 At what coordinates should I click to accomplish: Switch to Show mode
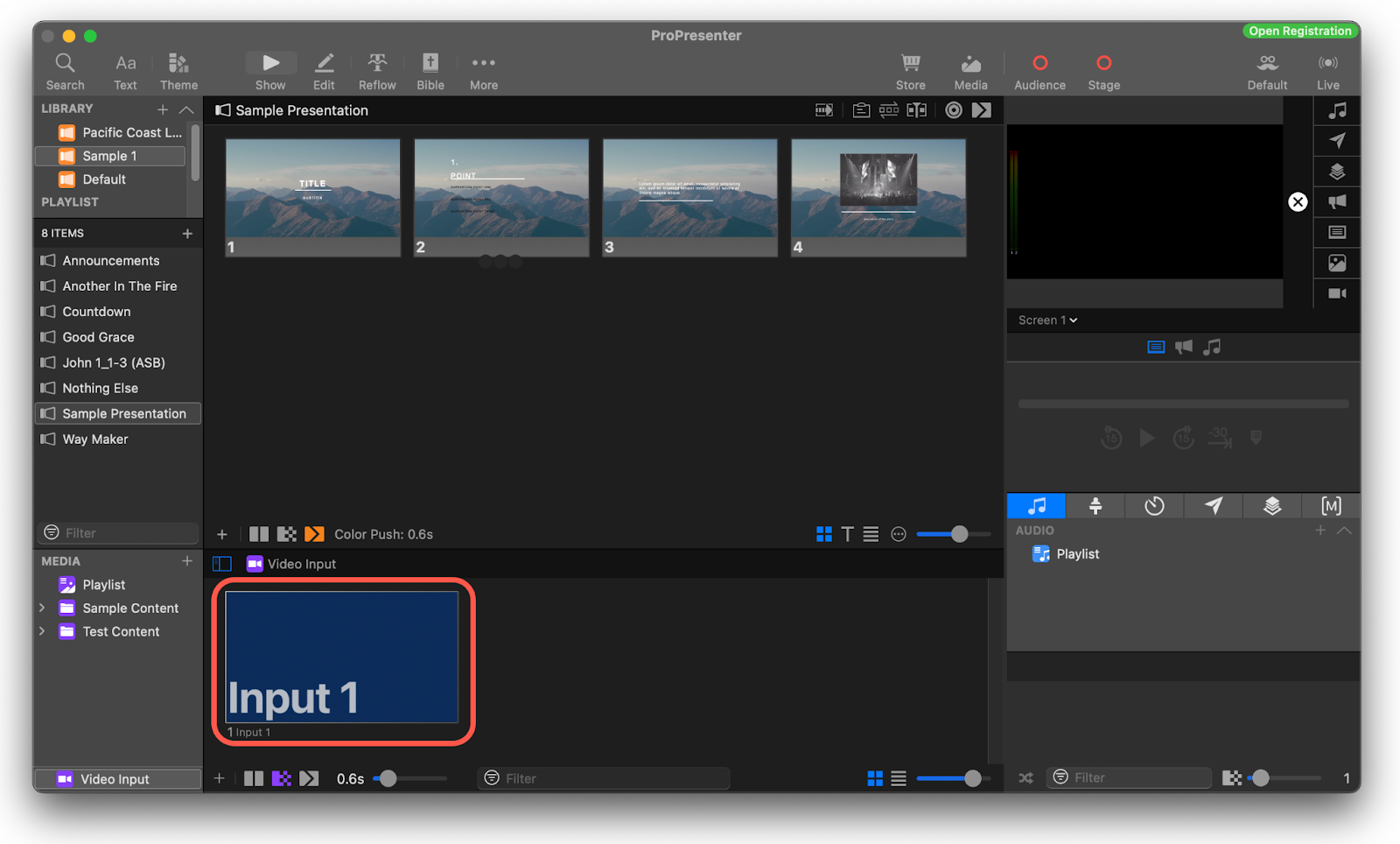(270, 72)
